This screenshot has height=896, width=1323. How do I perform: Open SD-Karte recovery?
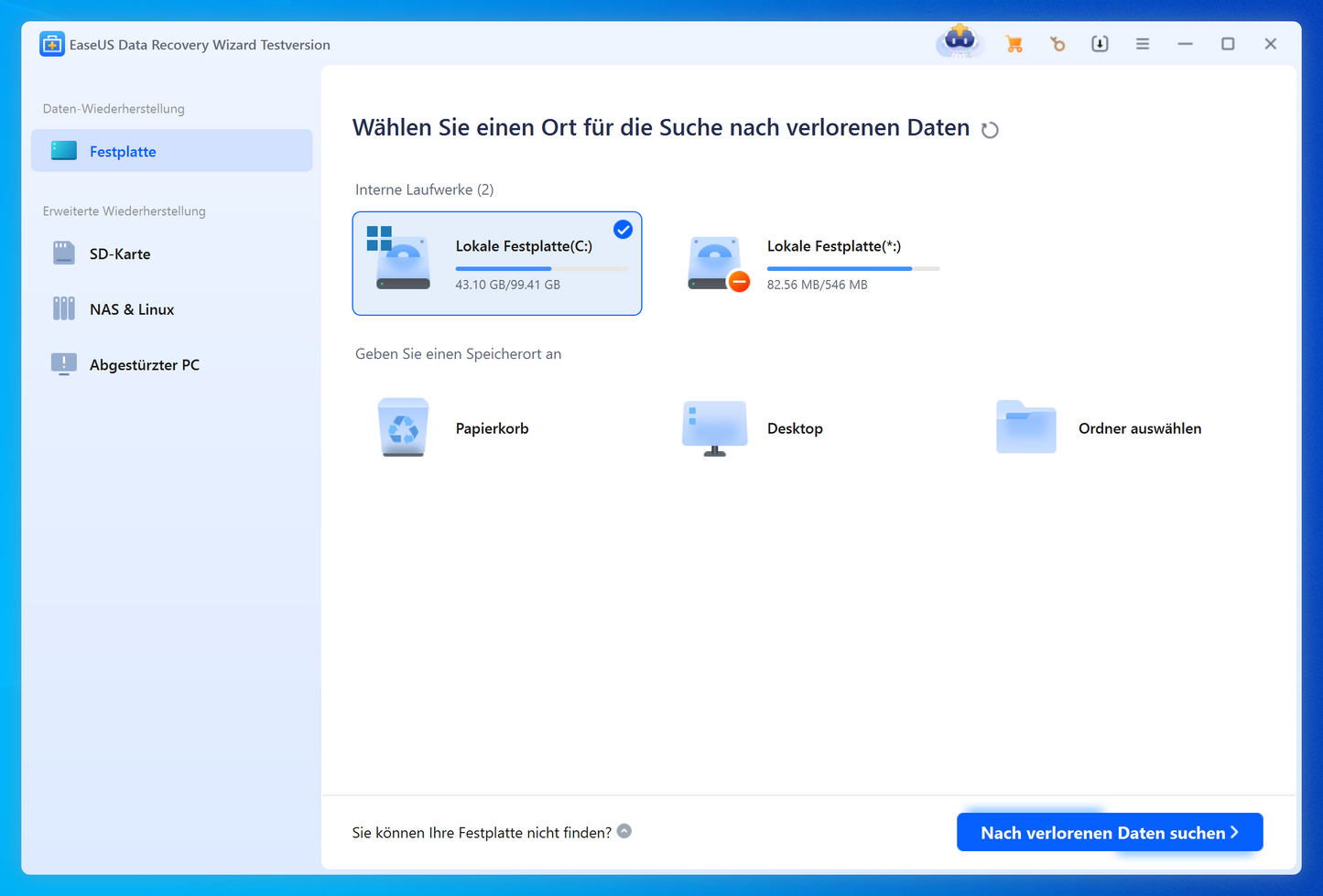pos(120,254)
